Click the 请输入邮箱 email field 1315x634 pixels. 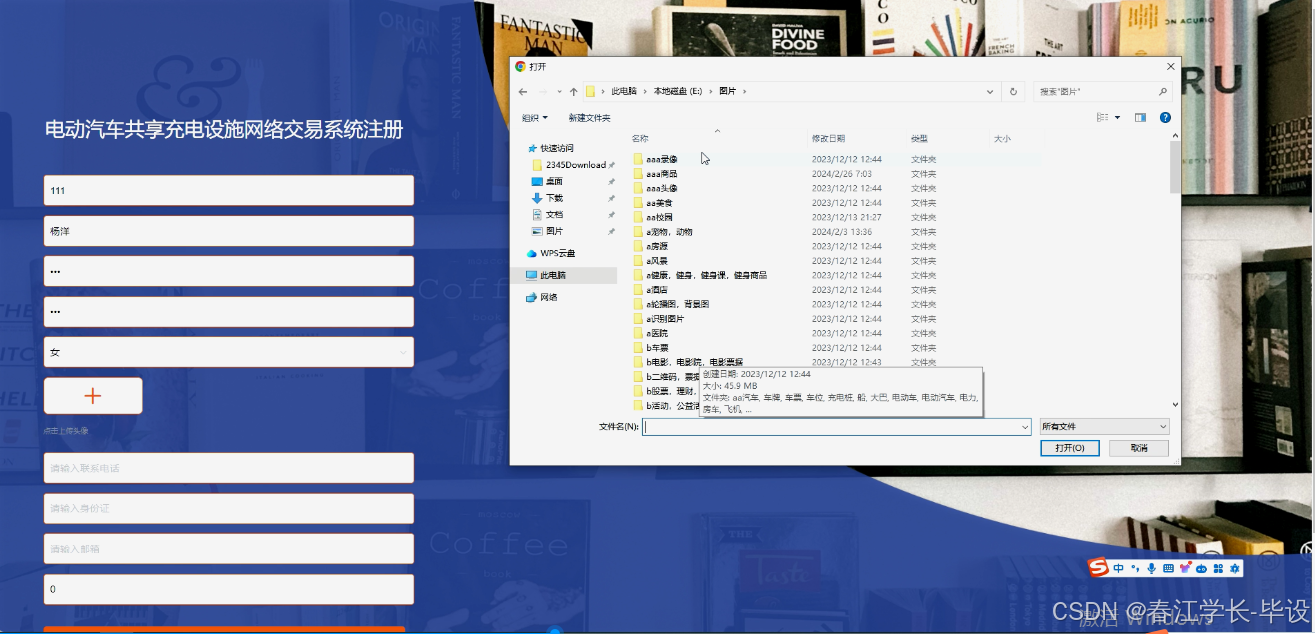point(229,548)
